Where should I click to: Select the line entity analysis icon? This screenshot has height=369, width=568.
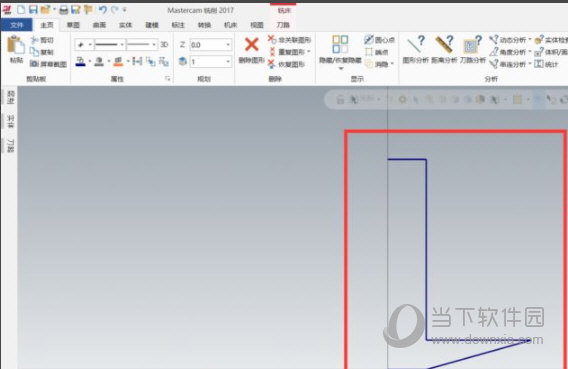[x=415, y=45]
